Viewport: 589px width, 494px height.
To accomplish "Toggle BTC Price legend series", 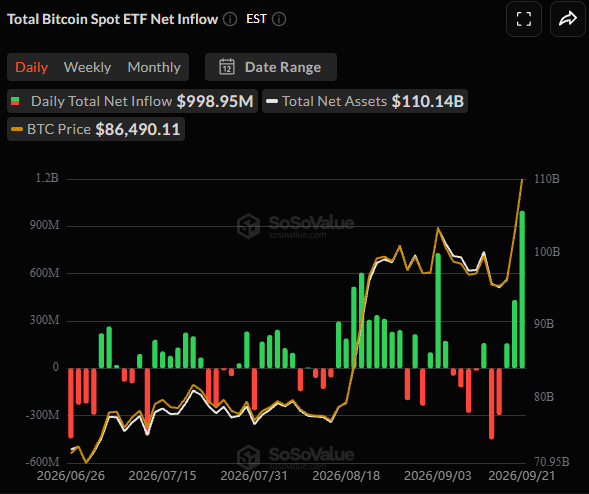I will click(x=96, y=129).
